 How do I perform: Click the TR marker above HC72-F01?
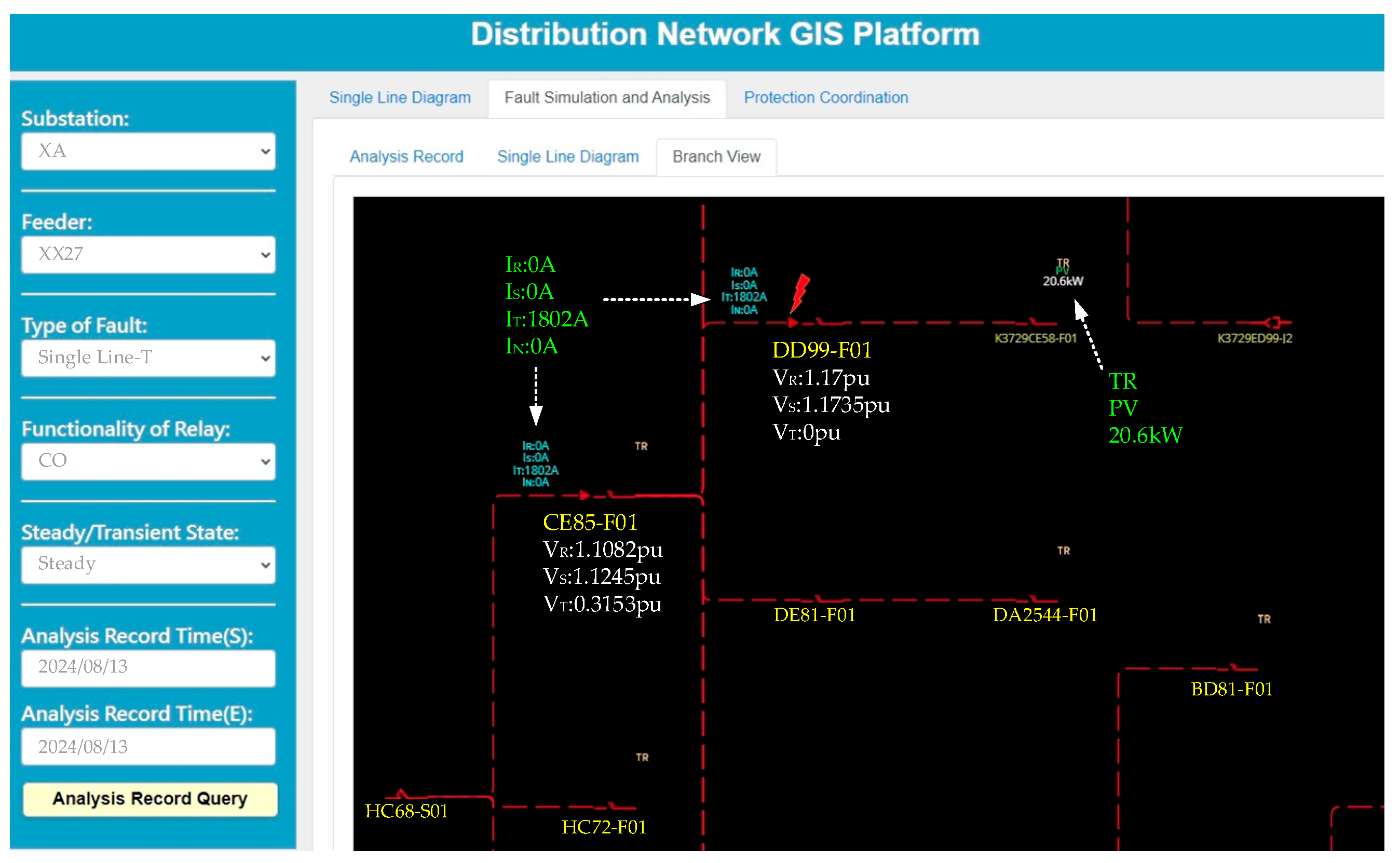tap(643, 758)
